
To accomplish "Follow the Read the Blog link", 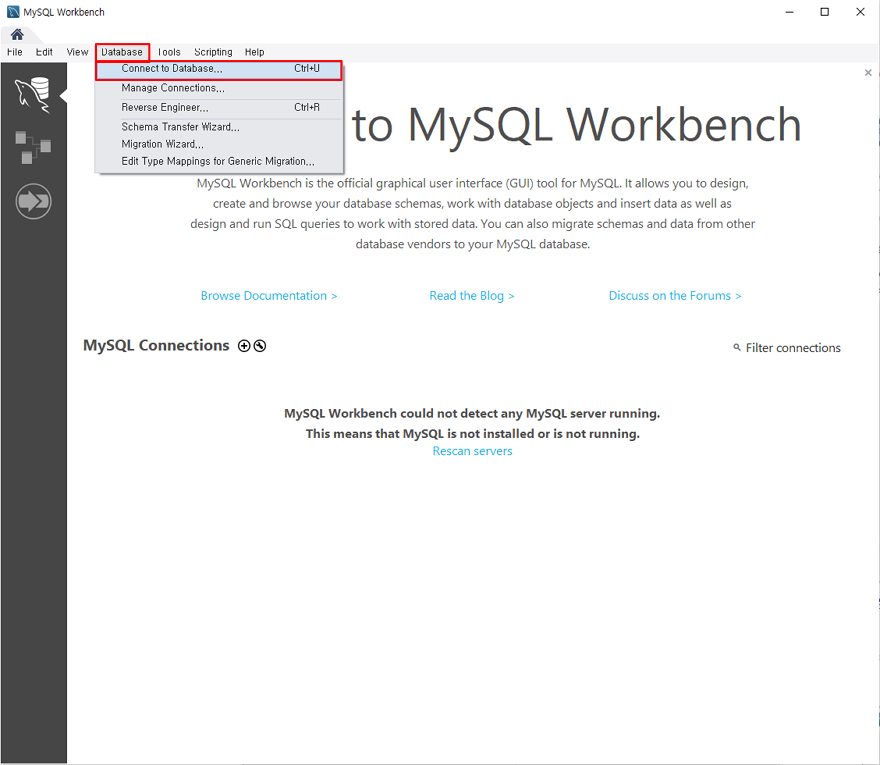I will coord(471,296).
